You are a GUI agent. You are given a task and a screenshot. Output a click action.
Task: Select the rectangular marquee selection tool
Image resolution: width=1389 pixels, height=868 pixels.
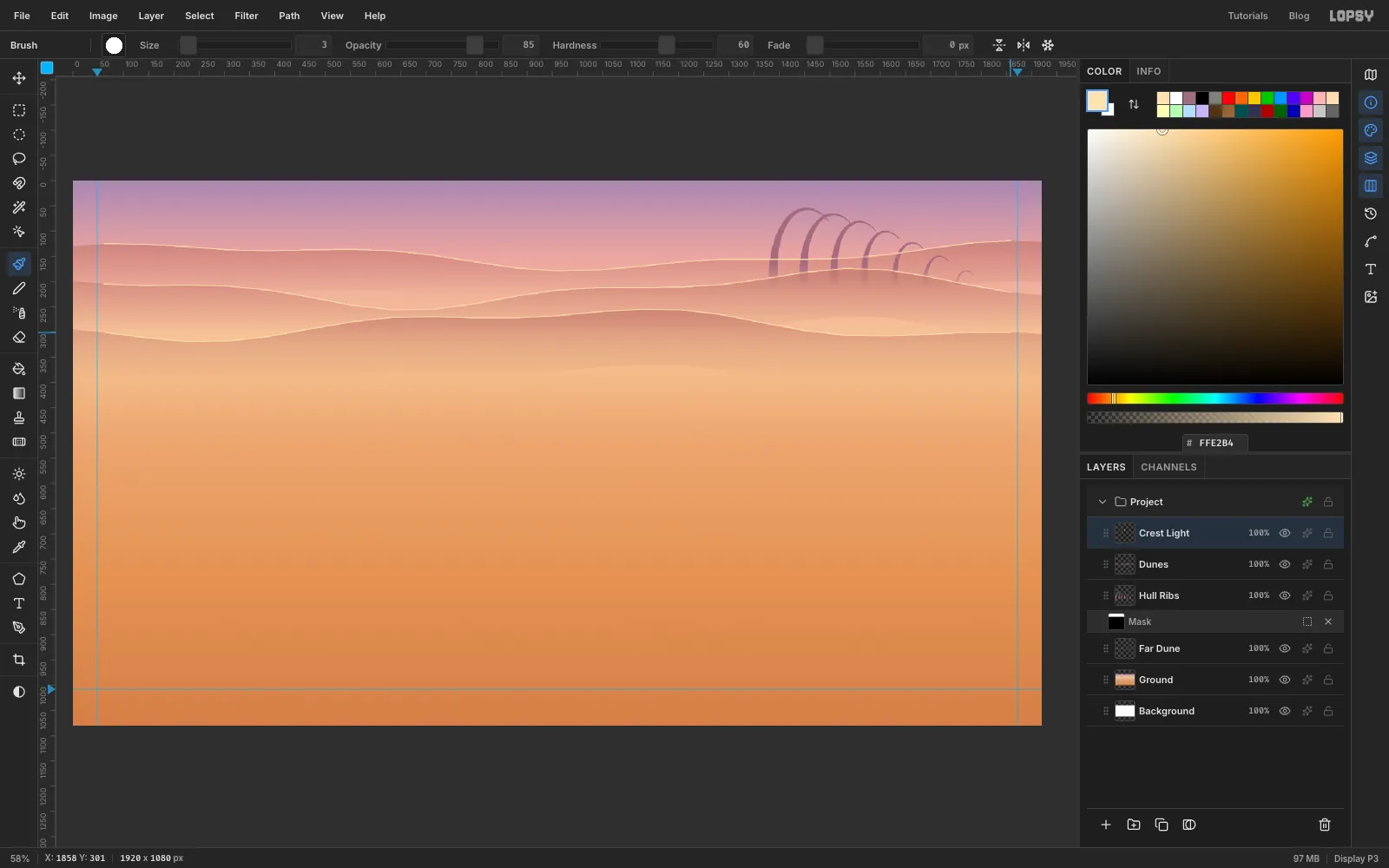(x=19, y=110)
